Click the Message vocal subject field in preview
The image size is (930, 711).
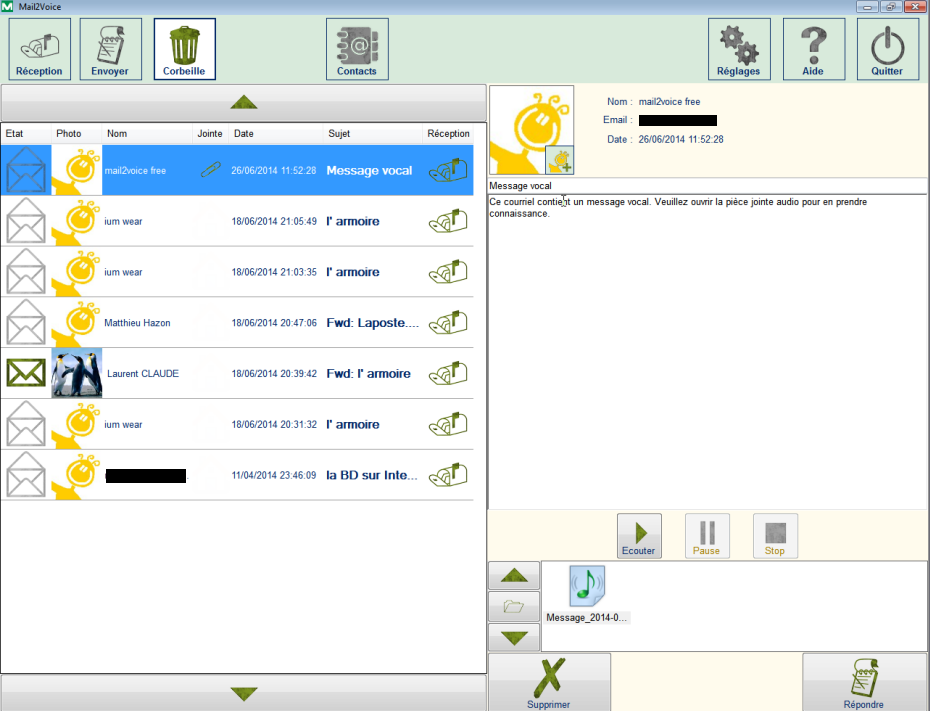[x=708, y=186]
